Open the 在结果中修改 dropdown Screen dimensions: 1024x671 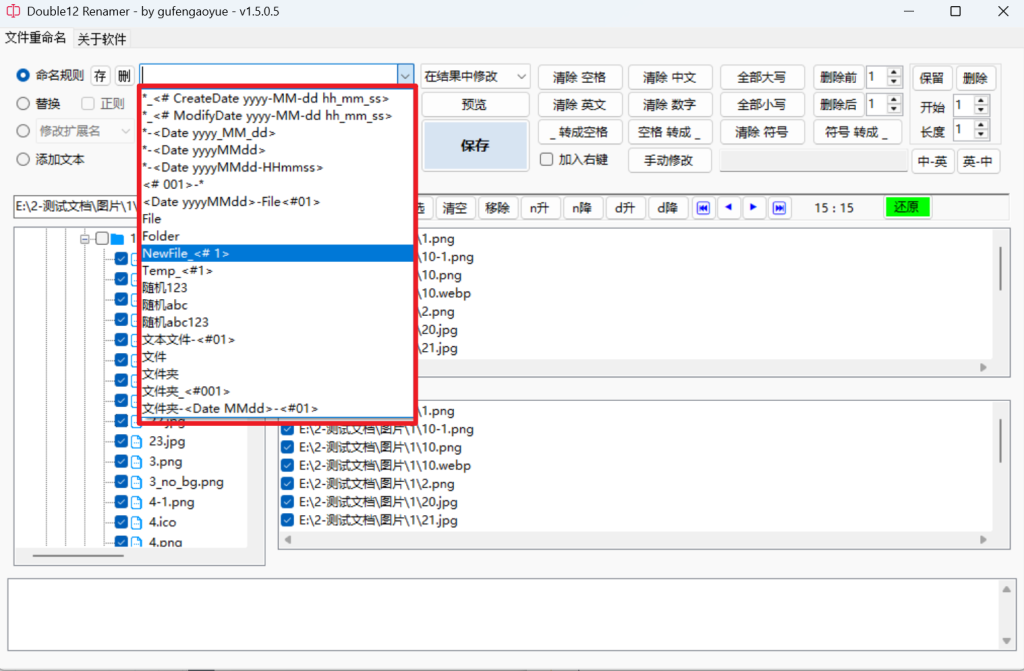point(475,76)
